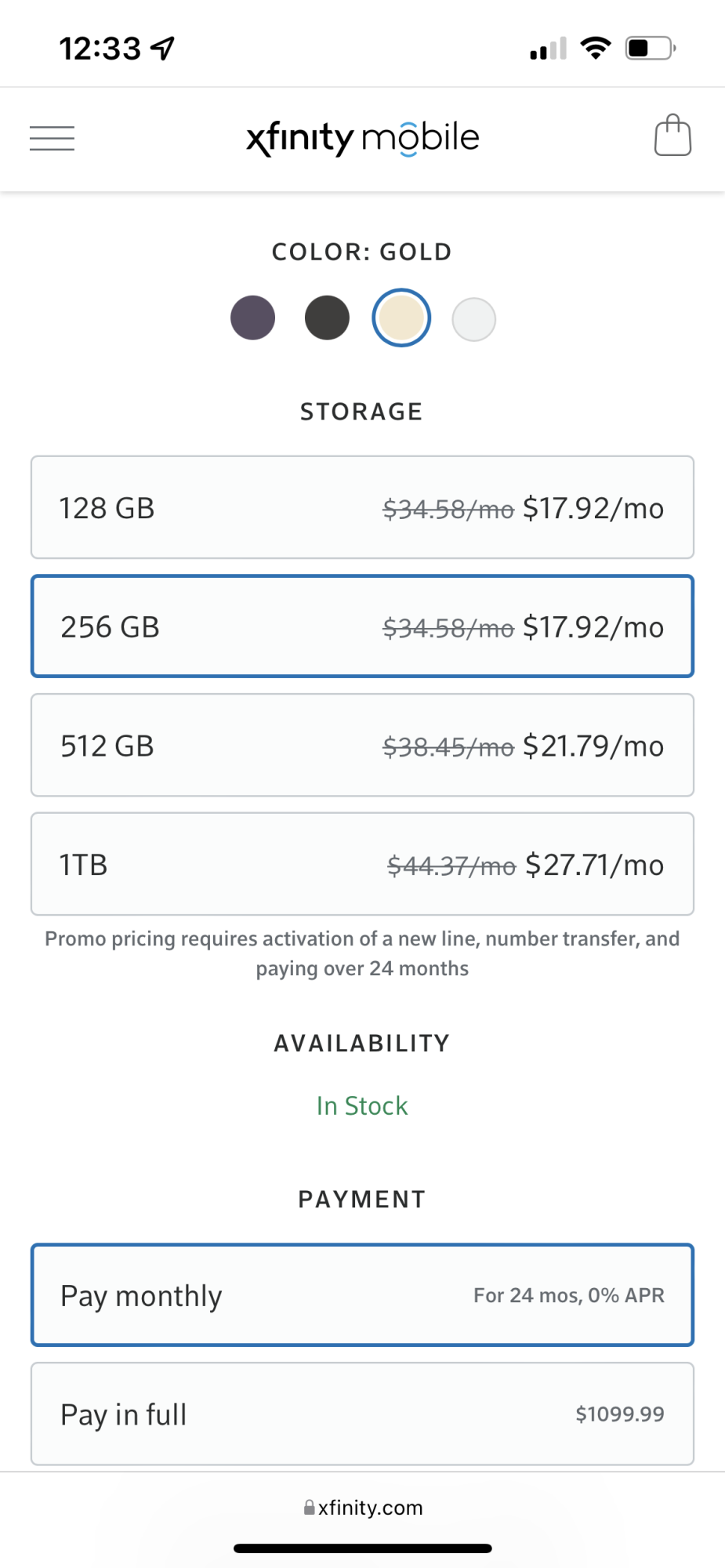Tap the Xfinity Mobile logo
The height and width of the screenshot is (1568, 725).
coord(362,138)
